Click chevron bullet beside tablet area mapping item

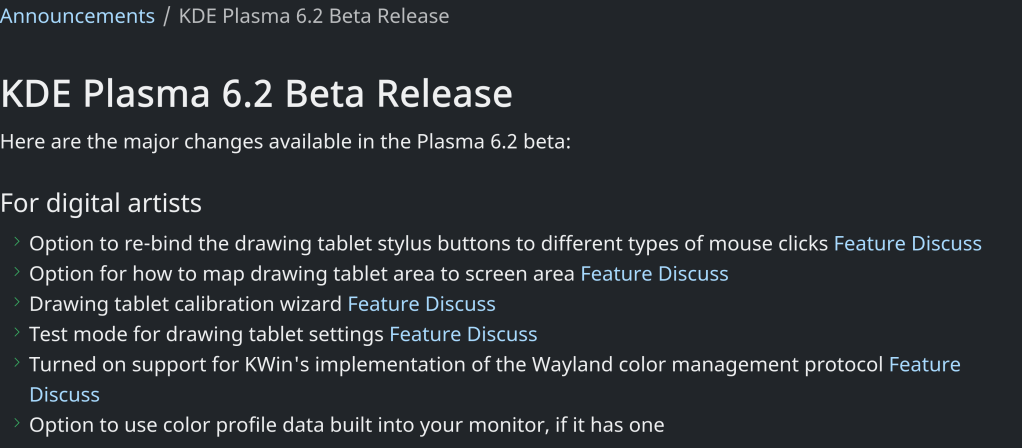pos(17,272)
